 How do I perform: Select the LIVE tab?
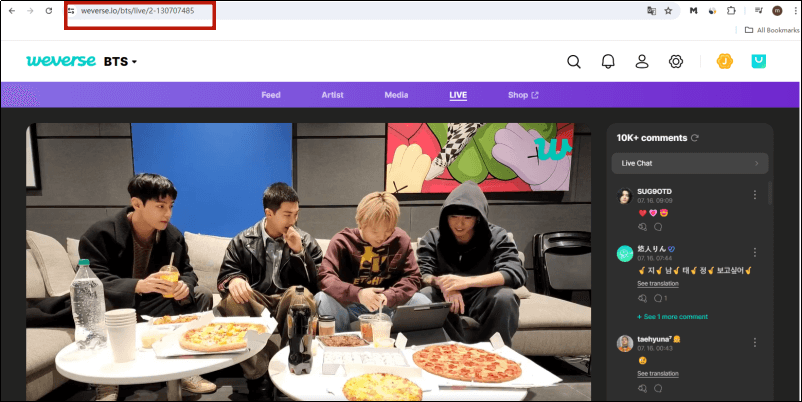coord(458,95)
